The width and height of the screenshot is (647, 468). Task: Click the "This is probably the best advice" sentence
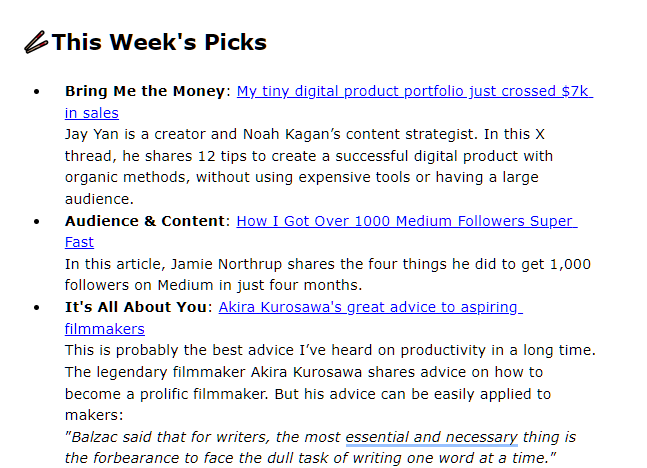(x=330, y=350)
